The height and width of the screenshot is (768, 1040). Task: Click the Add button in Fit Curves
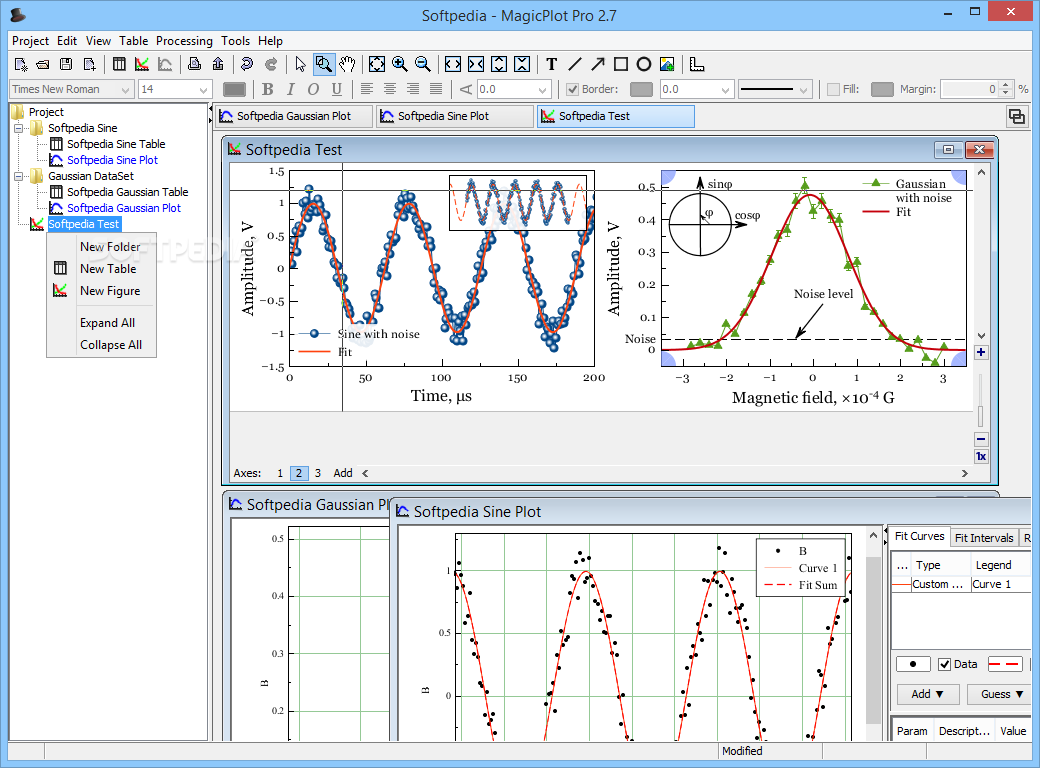pos(928,694)
